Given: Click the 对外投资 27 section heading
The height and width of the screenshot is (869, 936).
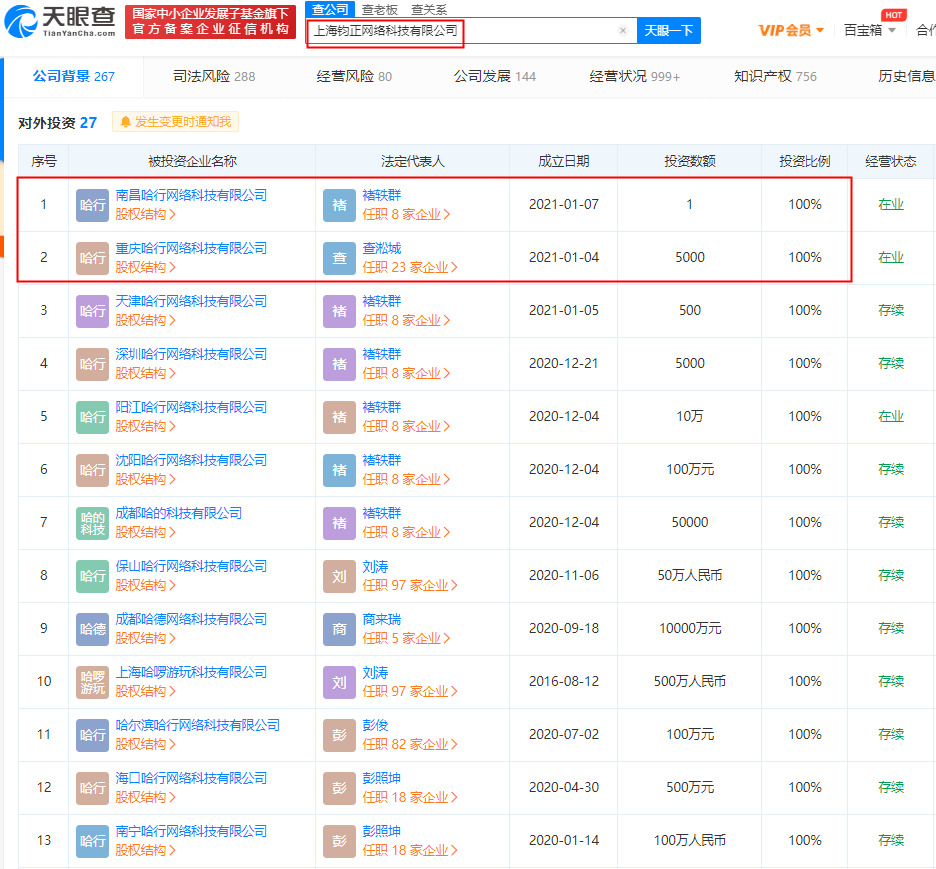Looking at the screenshot, I should [x=57, y=123].
